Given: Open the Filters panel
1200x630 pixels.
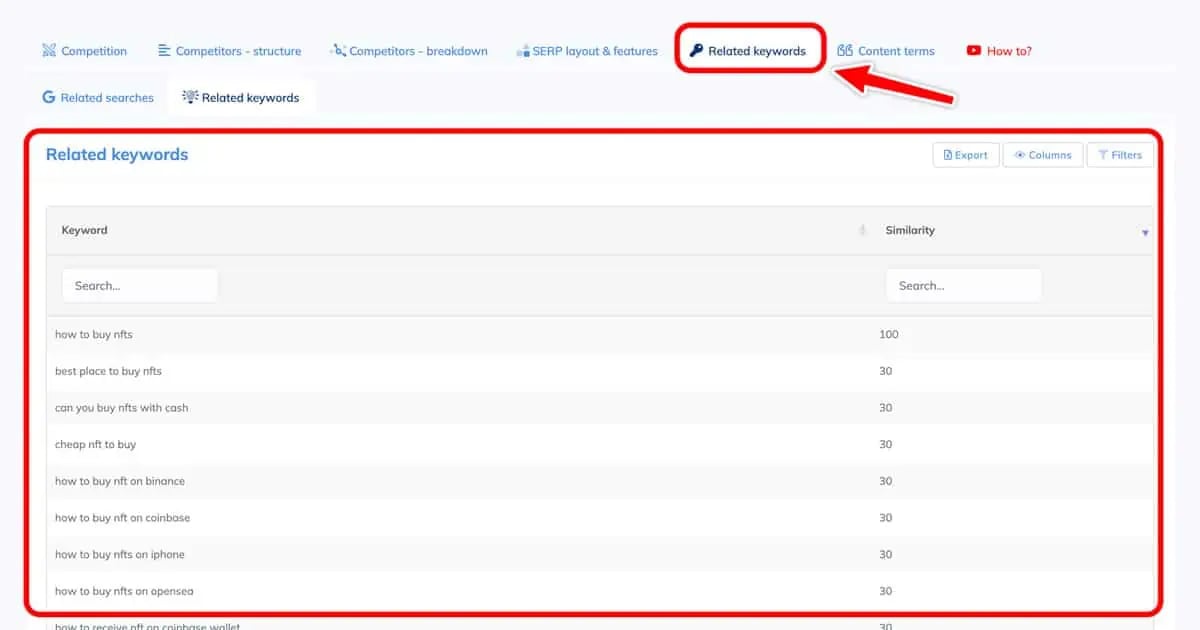Looking at the screenshot, I should pyautogui.click(x=1119, y=155).
